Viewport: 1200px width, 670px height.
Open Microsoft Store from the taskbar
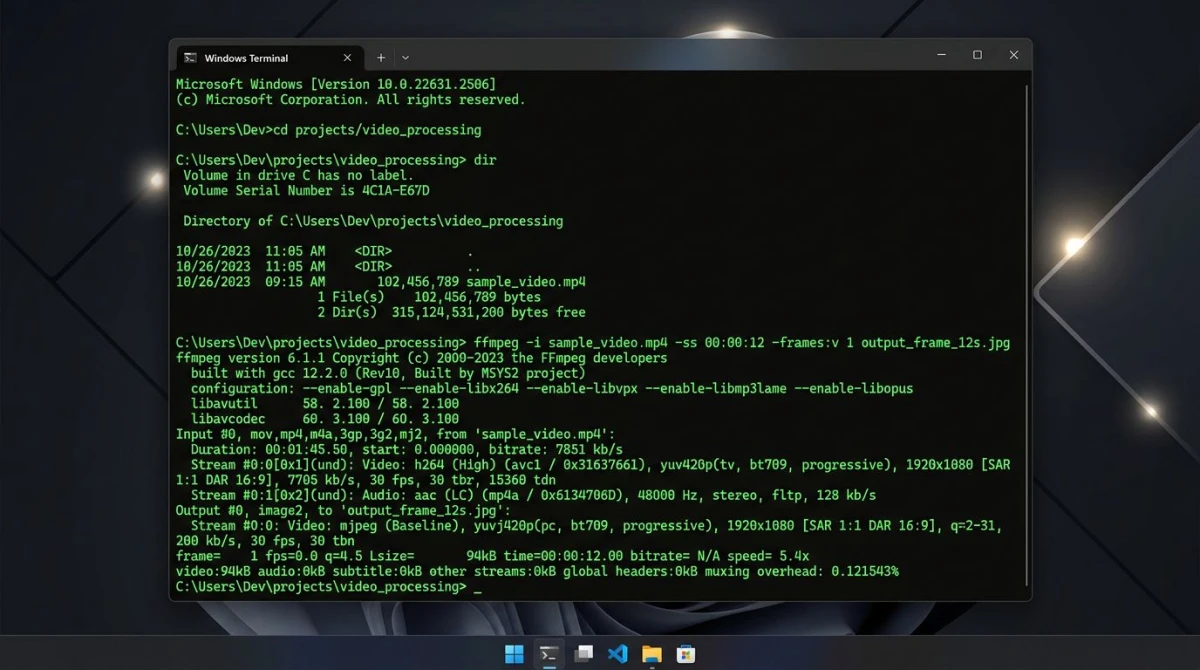(x=685, y=654)
